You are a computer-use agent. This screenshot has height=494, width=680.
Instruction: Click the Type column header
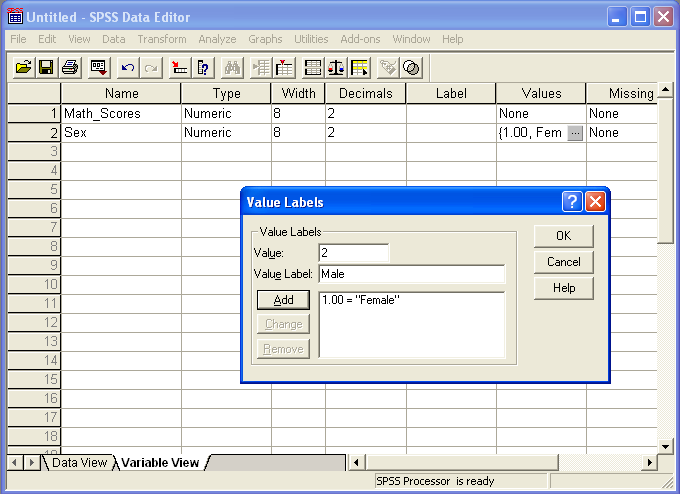point(226,93)
